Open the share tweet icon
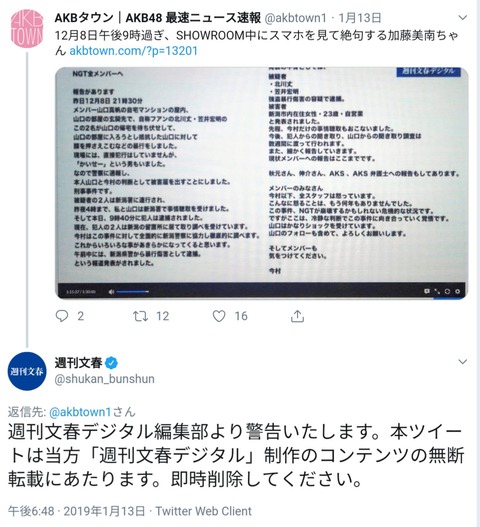 click(x=297, y=316)
